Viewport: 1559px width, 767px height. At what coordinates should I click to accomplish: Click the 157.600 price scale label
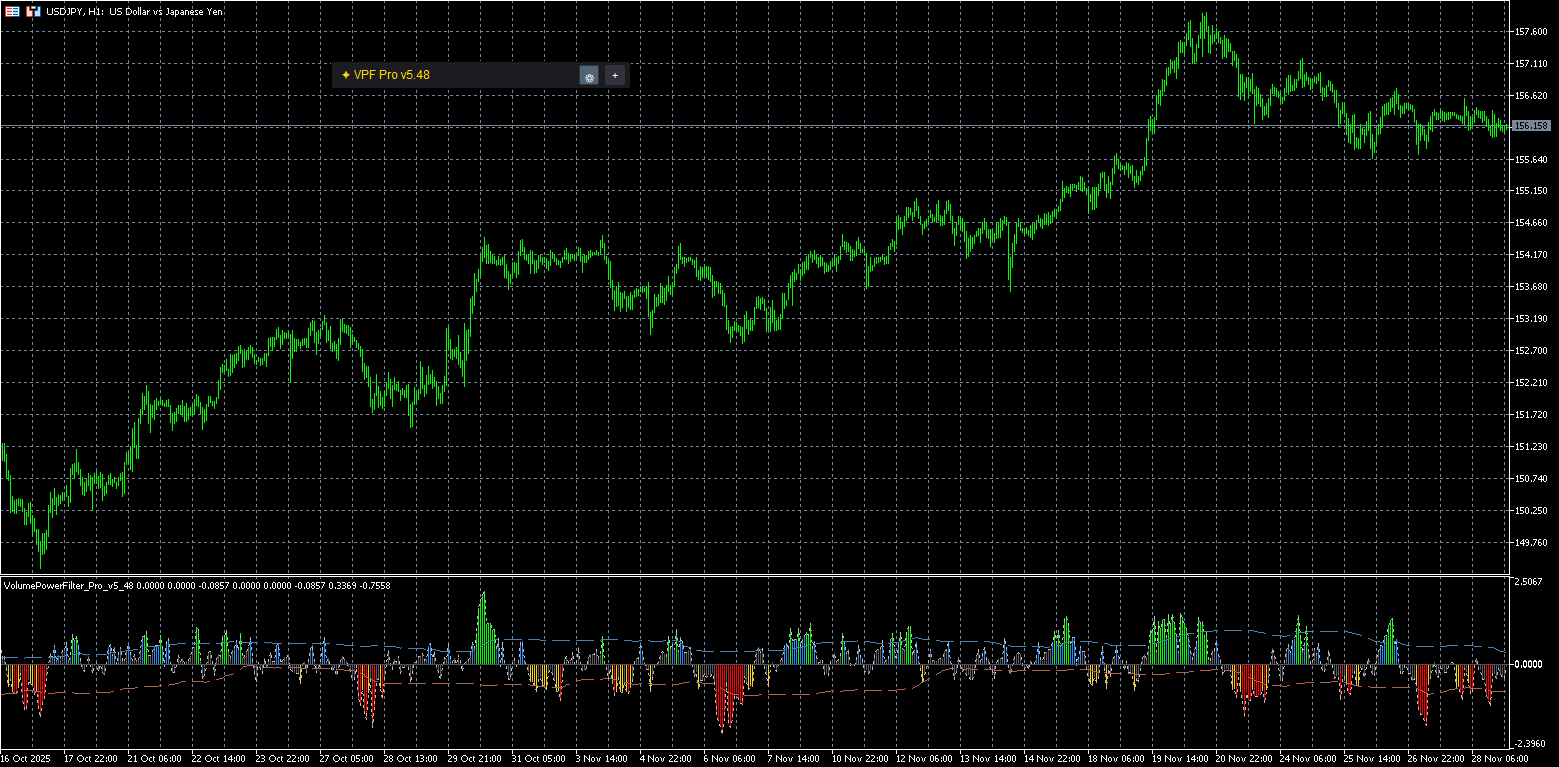tap(1531, 32)
